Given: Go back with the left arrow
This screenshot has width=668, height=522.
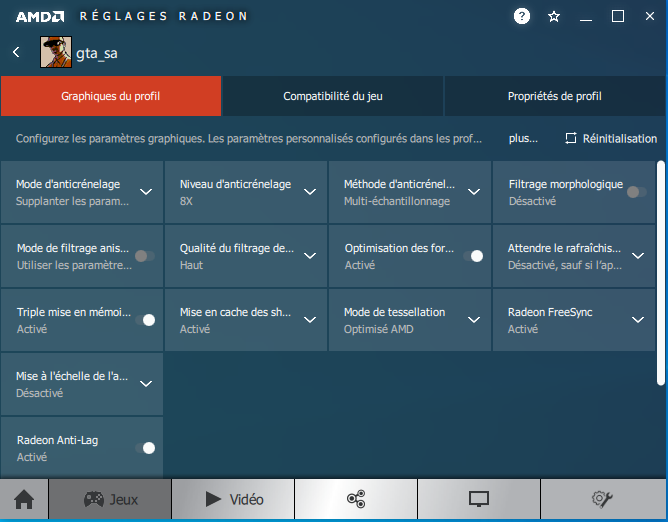Looking at the screenshot, I should (x=16, y=52).
